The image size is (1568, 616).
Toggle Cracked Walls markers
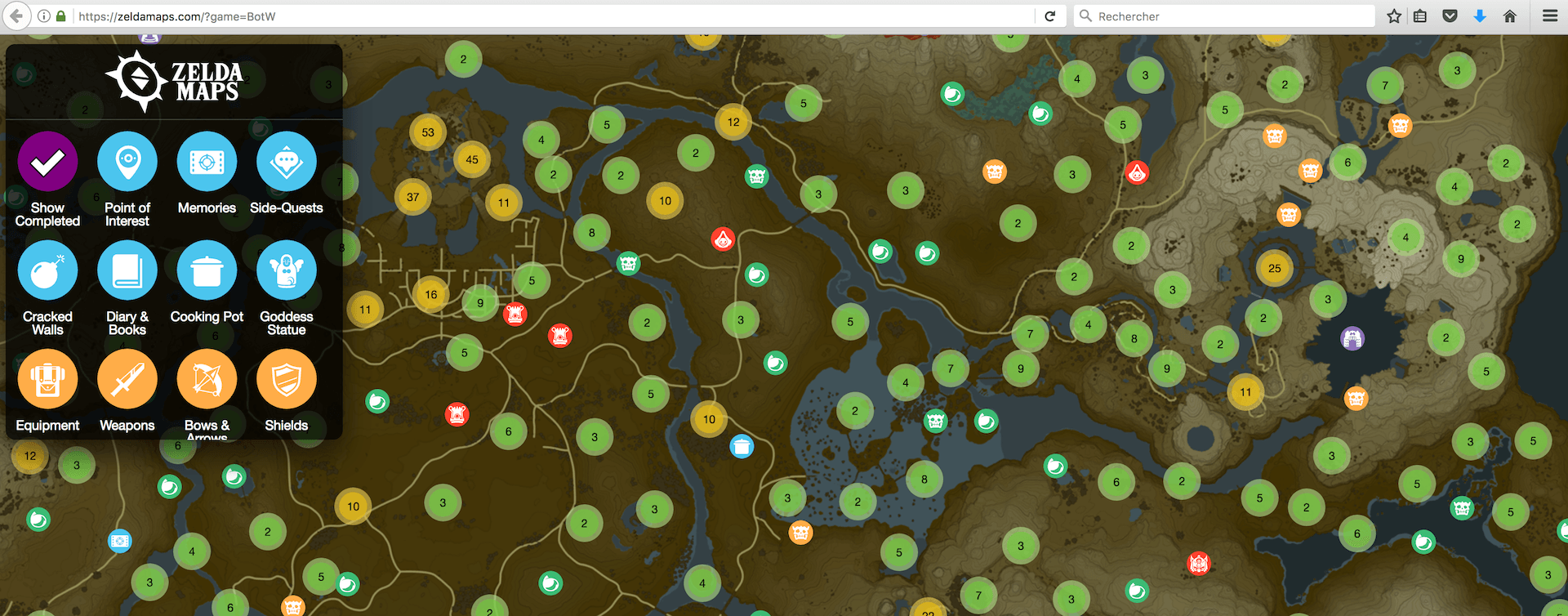(x=47, y=271)
